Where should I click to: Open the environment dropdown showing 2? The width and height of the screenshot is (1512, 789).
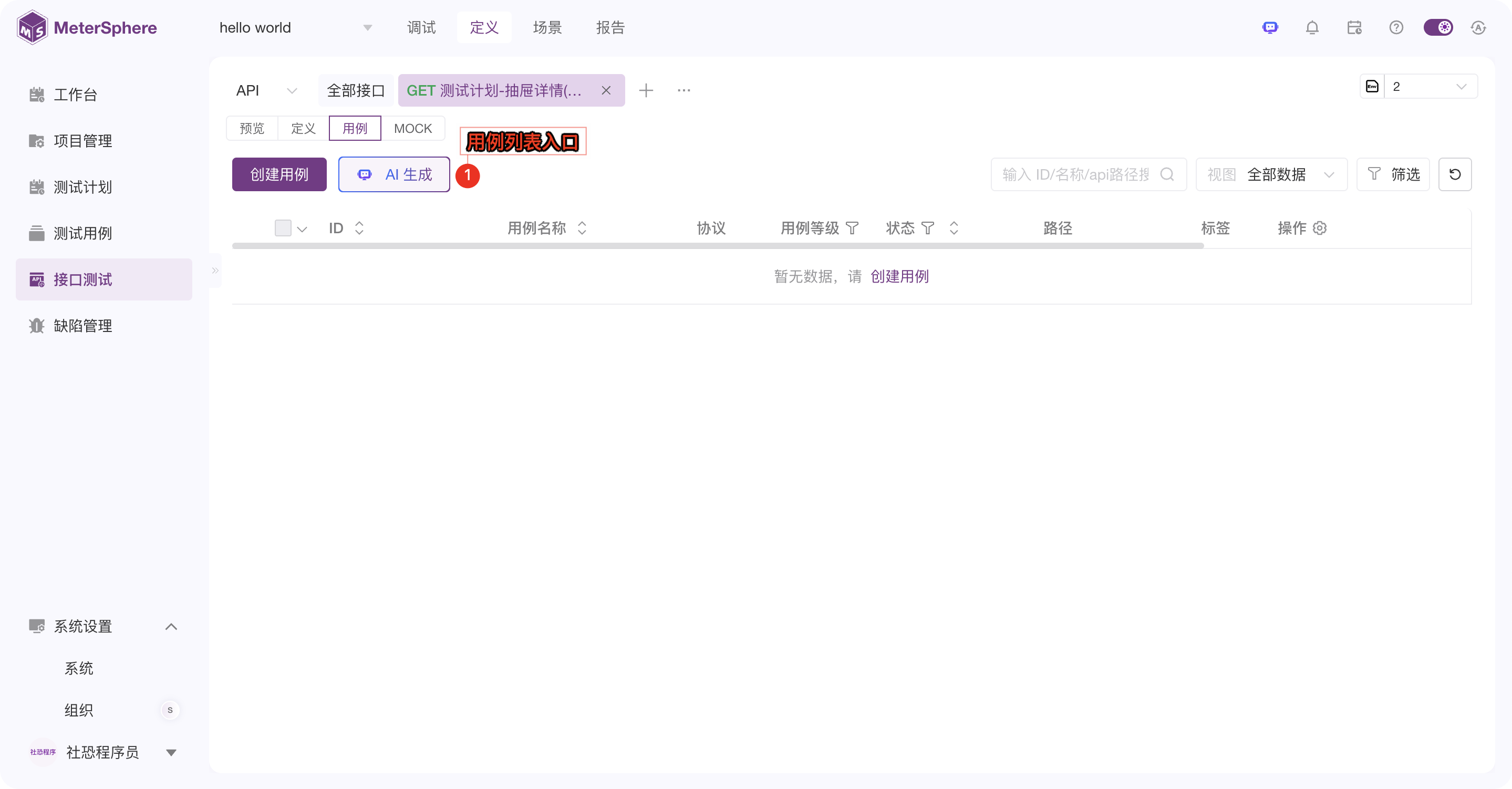tap(1431, 86)
